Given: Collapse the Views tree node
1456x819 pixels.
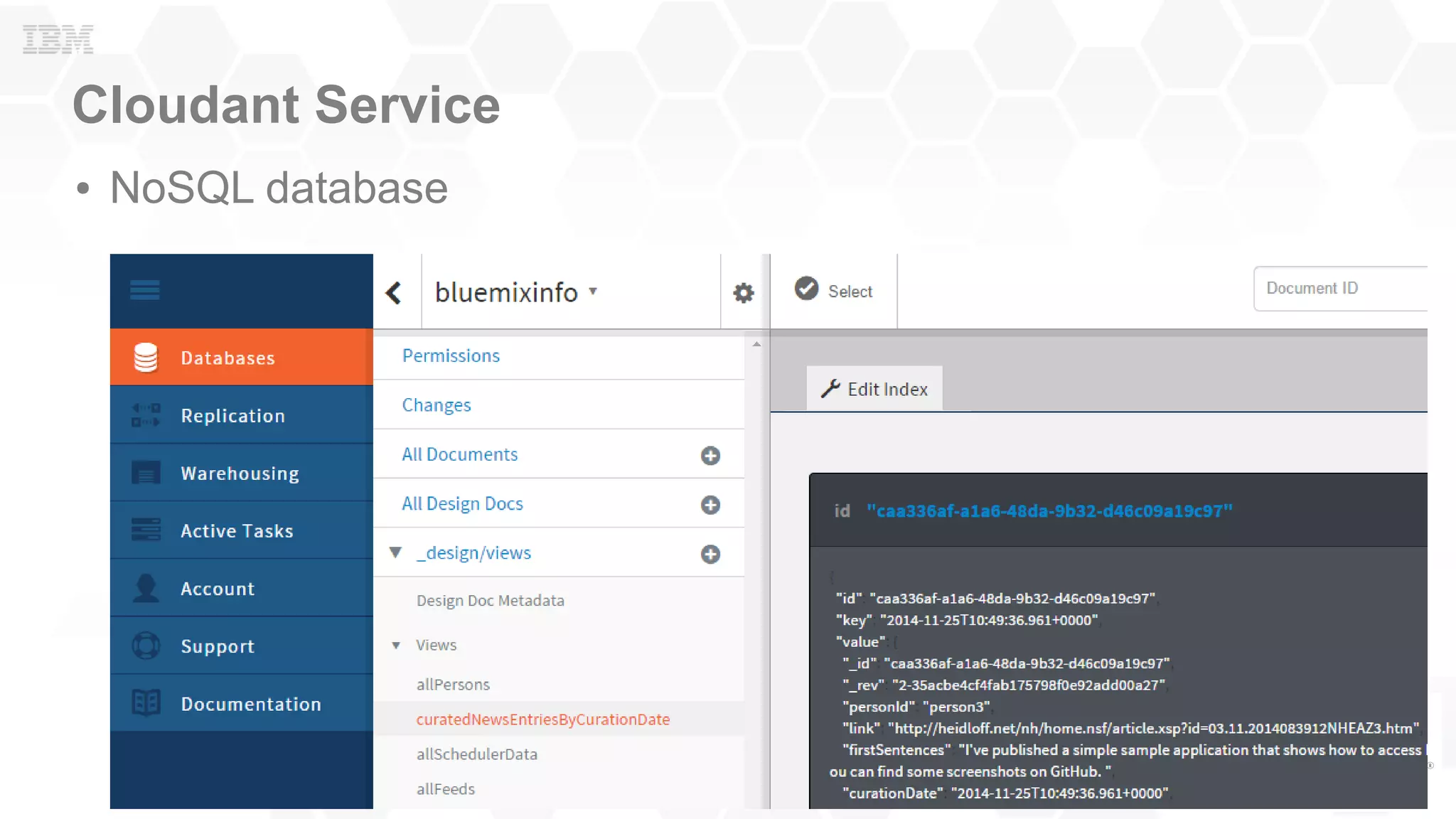Looking at the screenshot, I should point(396,645).
